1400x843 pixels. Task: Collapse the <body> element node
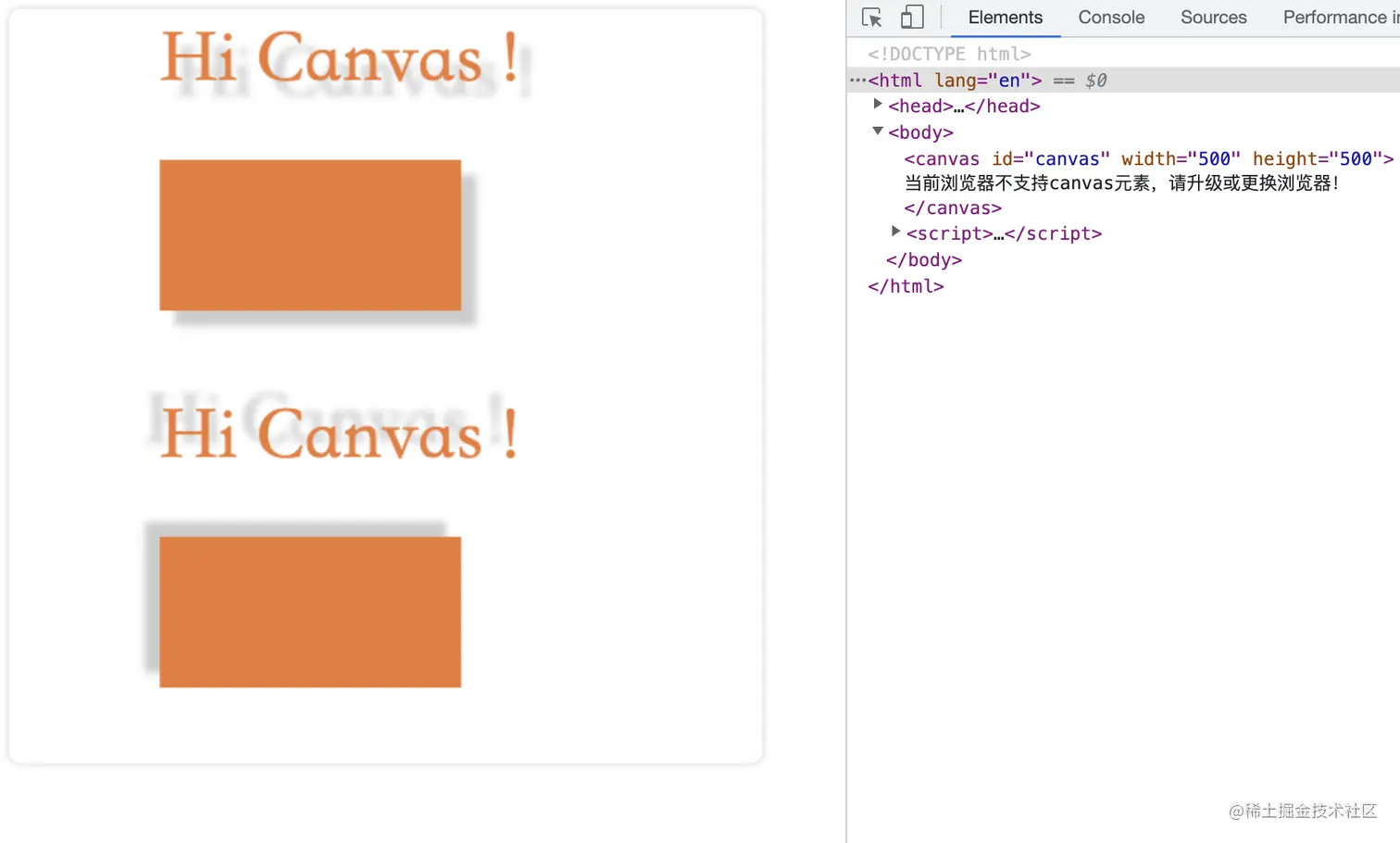click(x=878, y=131)
